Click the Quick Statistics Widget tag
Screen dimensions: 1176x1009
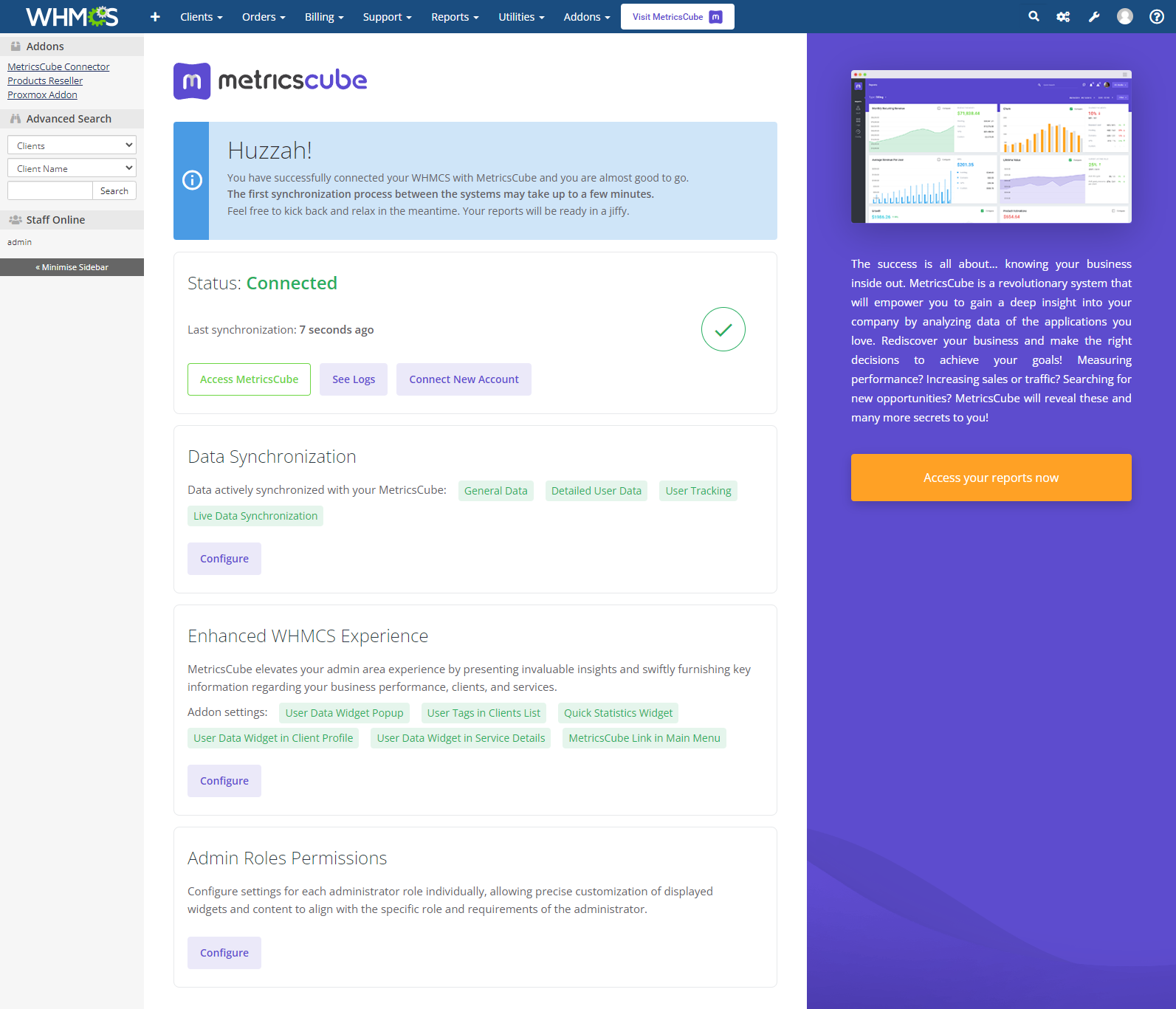click(618, 713)
